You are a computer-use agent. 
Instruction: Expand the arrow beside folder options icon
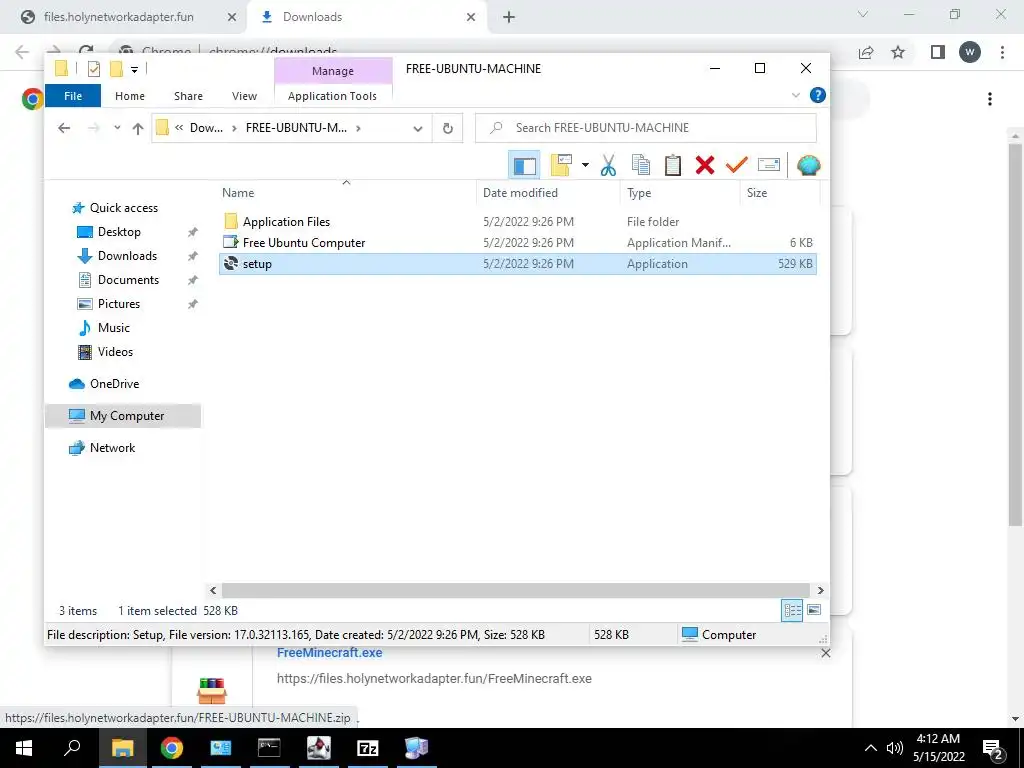(585, 165)
